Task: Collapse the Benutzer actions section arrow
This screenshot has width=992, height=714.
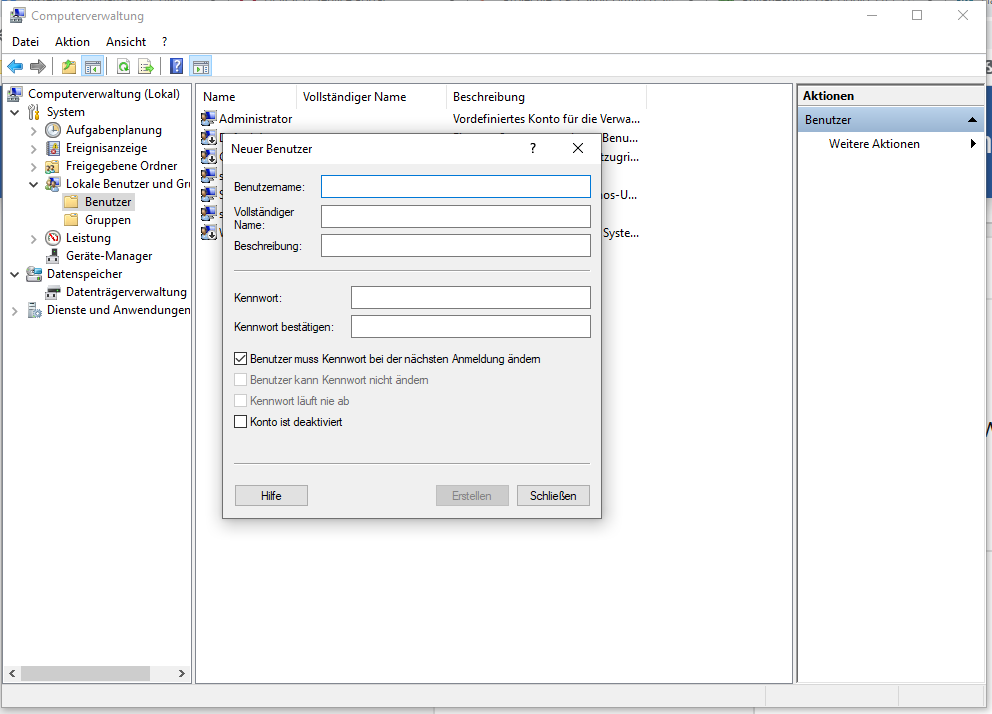Action: point(972,120)
